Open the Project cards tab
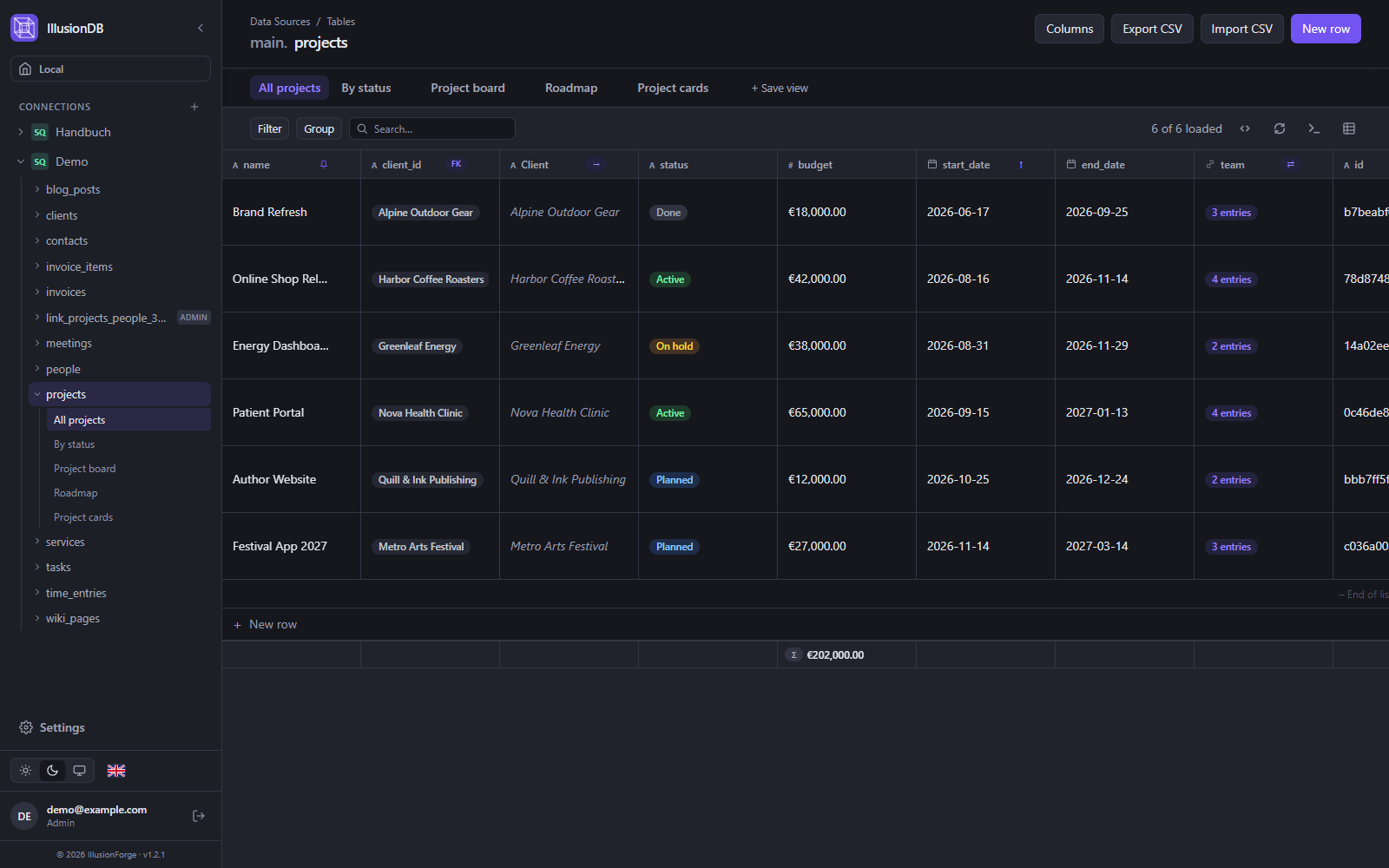Screen dimensions: 1389x868 [673, 88]
